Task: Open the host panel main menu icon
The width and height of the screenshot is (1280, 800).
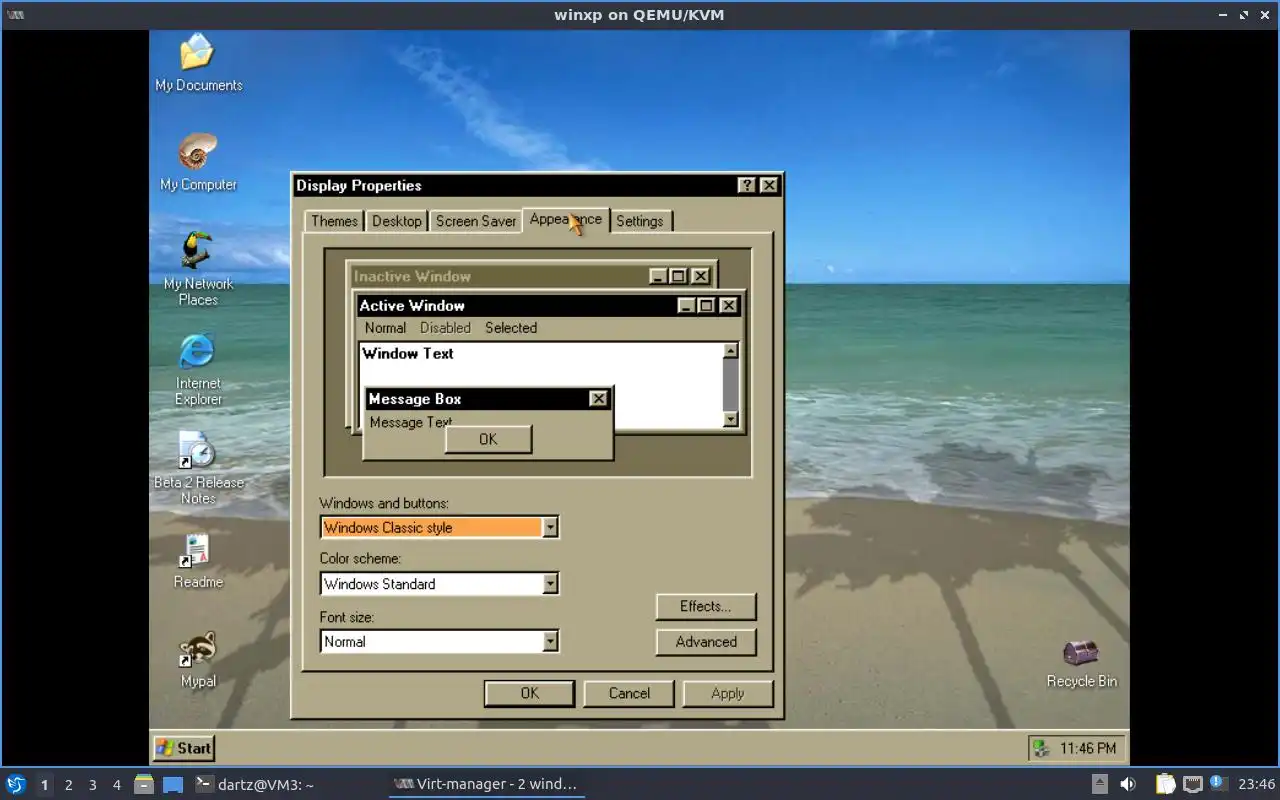Action: pos(16,784)
